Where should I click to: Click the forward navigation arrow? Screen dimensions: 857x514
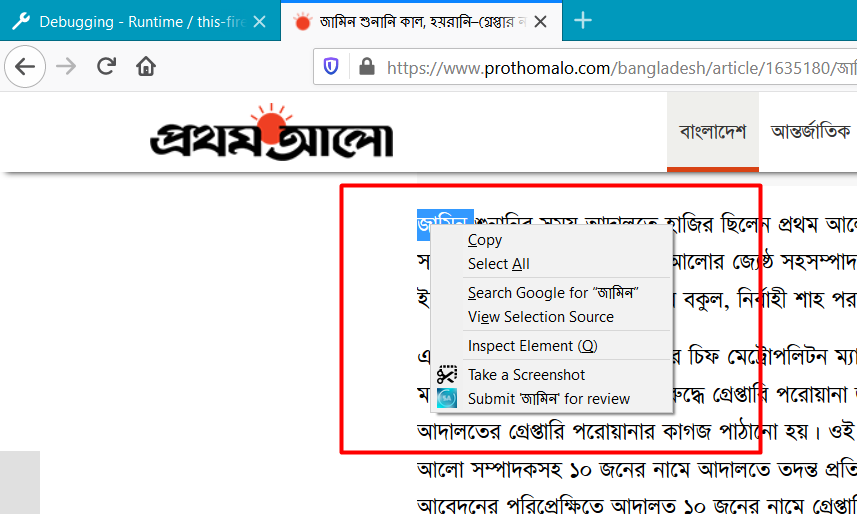(66, 67)
